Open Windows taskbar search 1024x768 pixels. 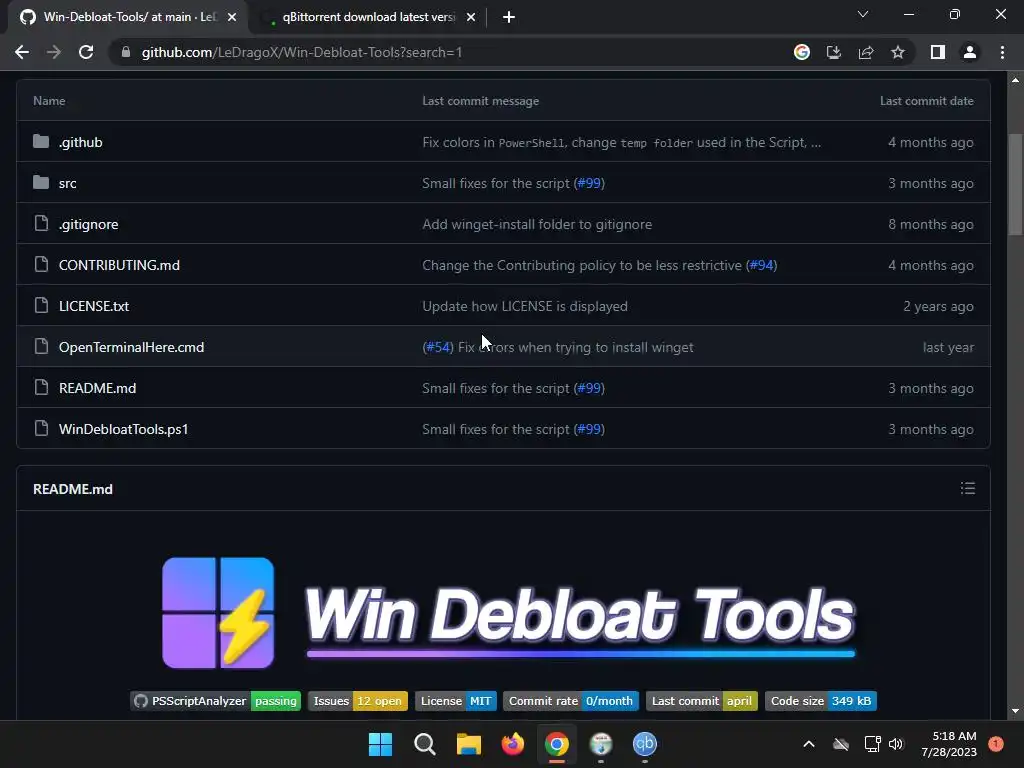(424, 744)
